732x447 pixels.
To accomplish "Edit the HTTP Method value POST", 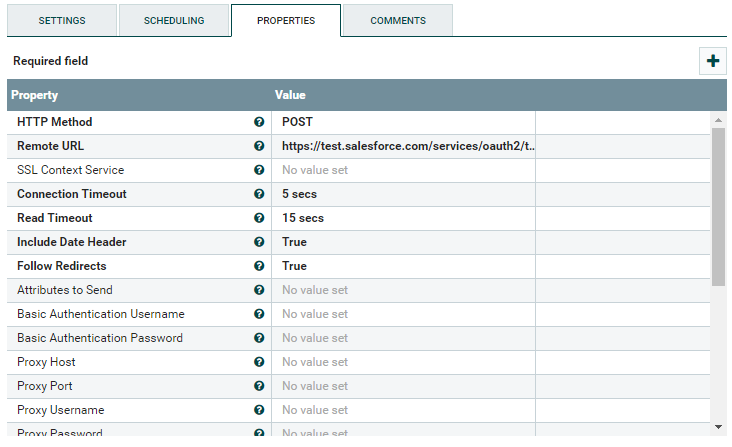I will (x=403, y=122).
